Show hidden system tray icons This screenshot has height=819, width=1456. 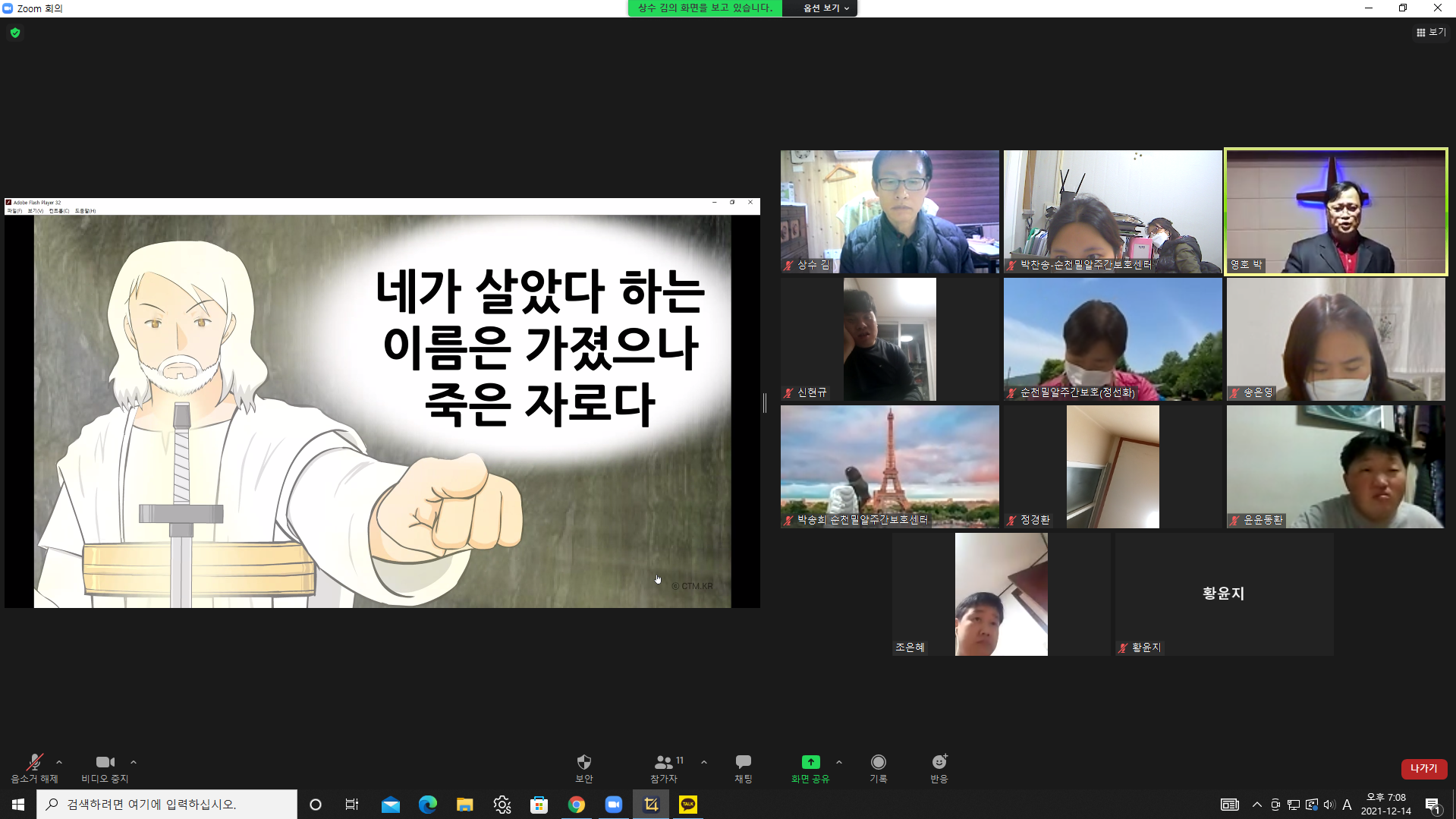click(1257, 805)
